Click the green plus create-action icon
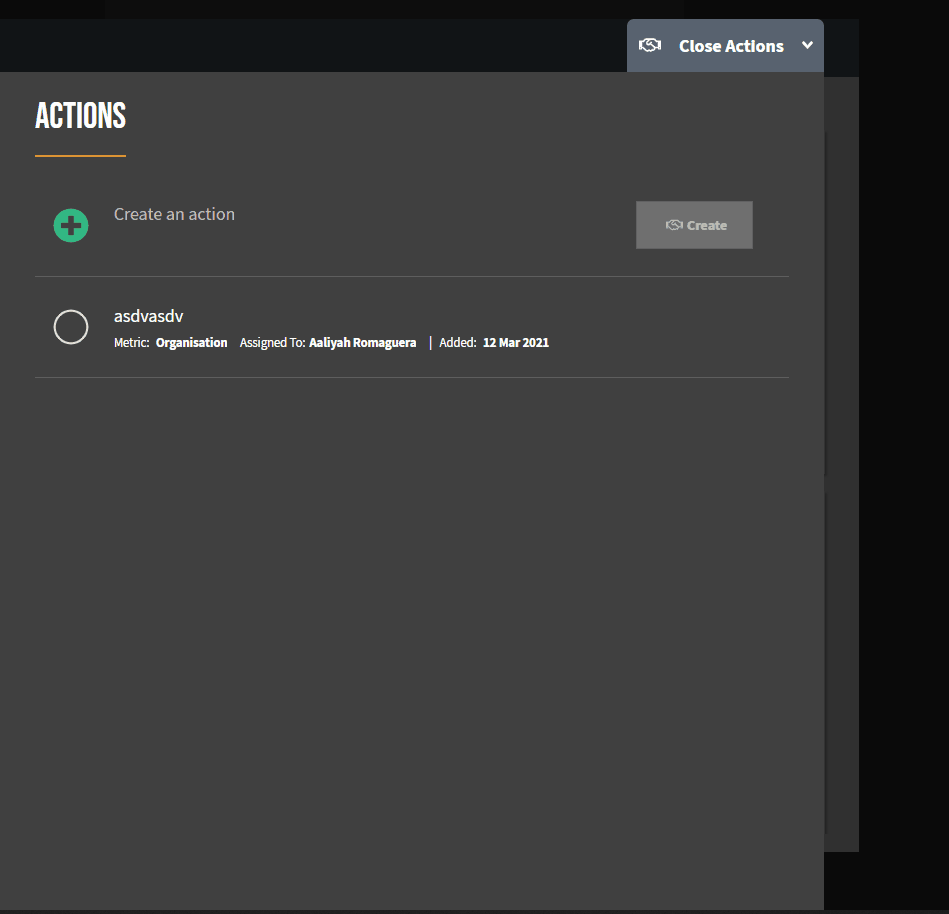Screen dimensions: 949x914 [x=71, y=226]
